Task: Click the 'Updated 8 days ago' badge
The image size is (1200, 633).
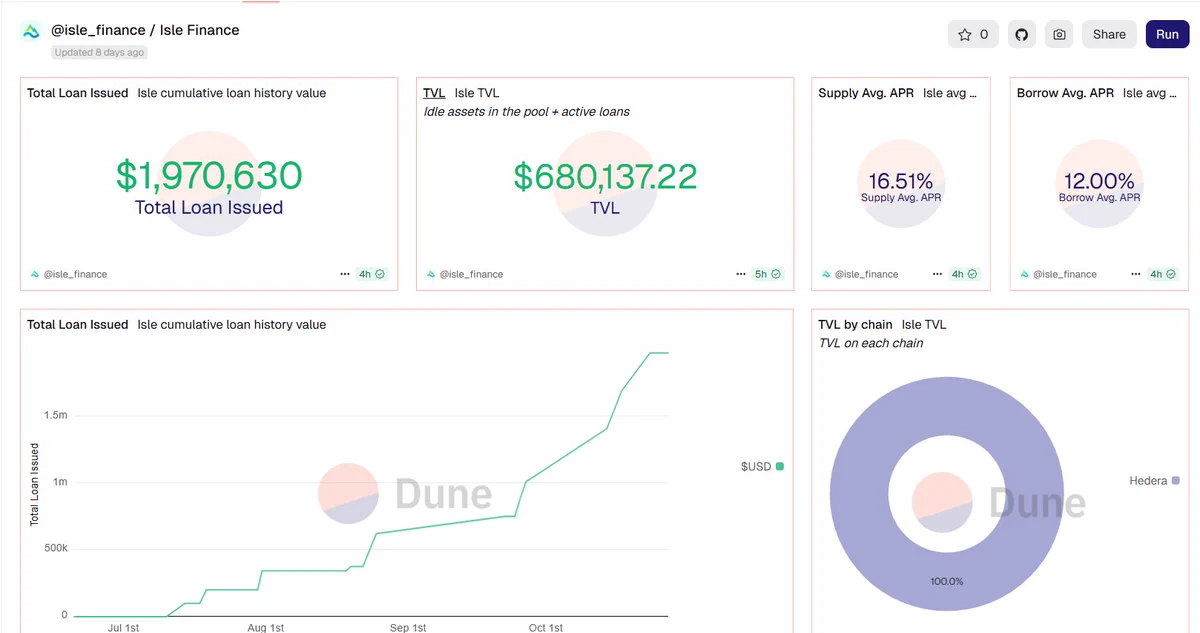Action: coord(99,52)
